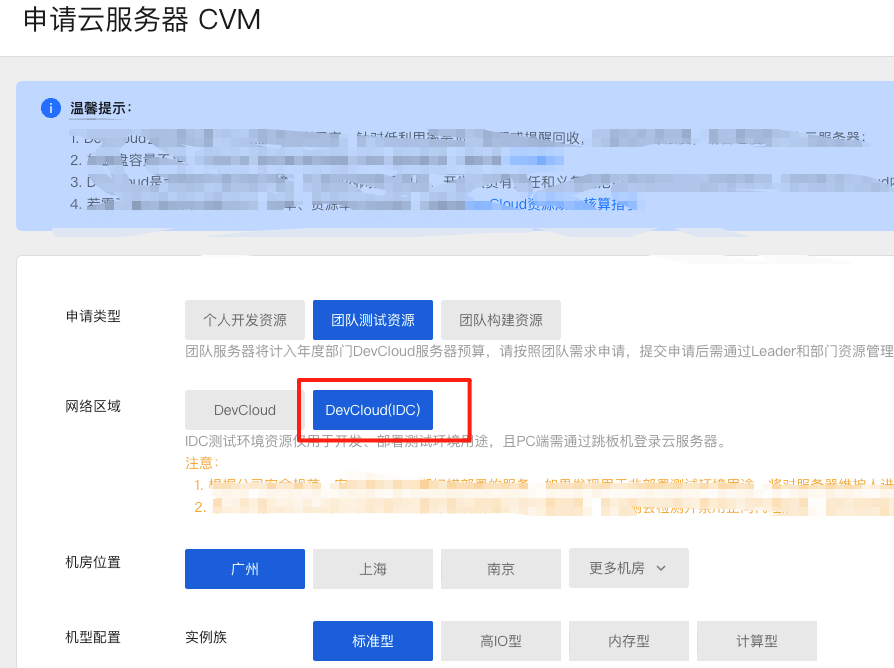Click the 机型配置 label
894x668 pixels.
pos(93,637)
